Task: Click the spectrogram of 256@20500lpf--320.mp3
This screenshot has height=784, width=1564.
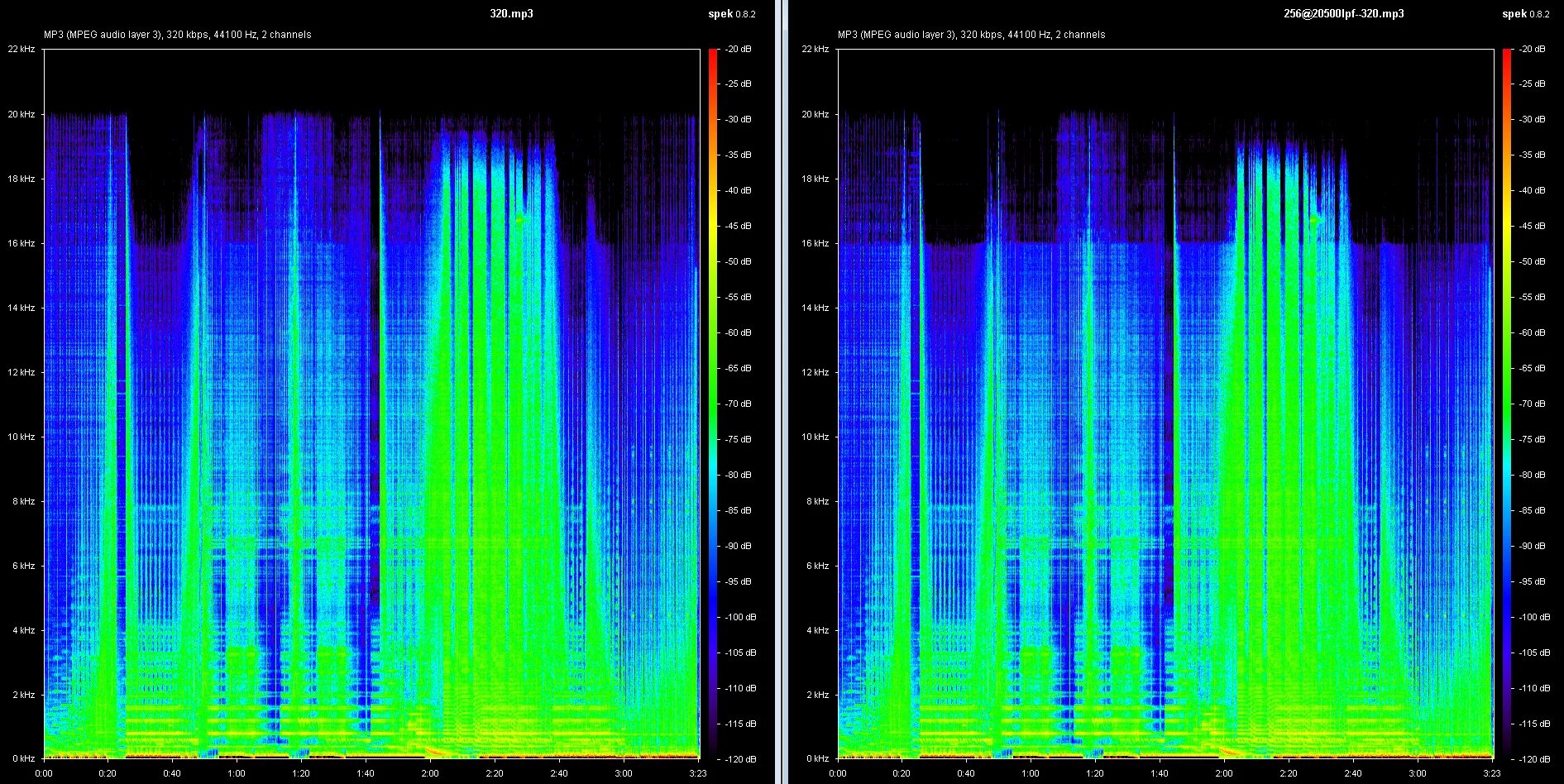Action: (x=1165, y=404)
